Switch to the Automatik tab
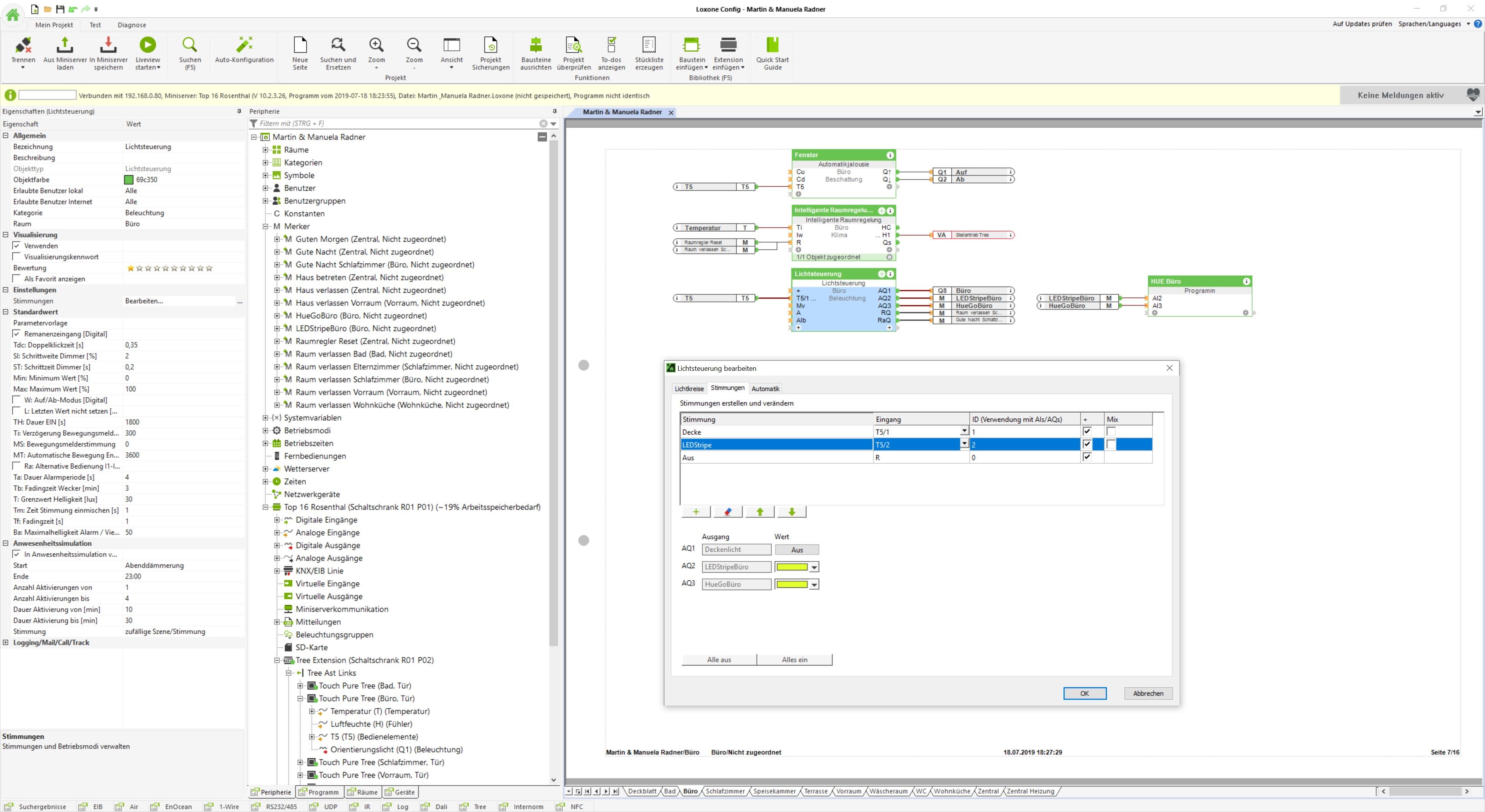The height and width of the screenshot is (812, 1485). pos(765,389)
